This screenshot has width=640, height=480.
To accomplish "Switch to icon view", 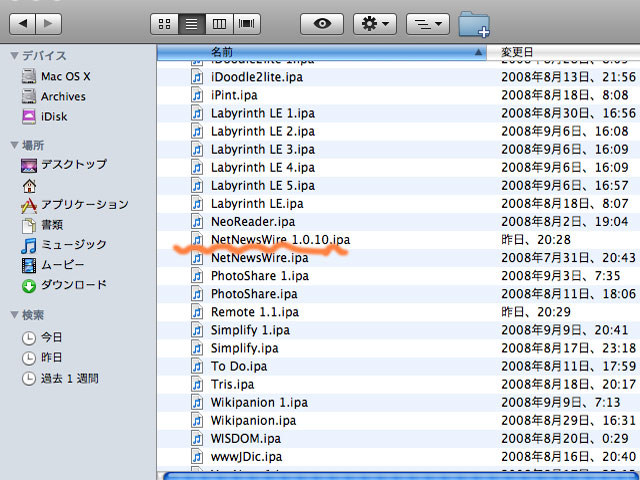I will (164, 24).
